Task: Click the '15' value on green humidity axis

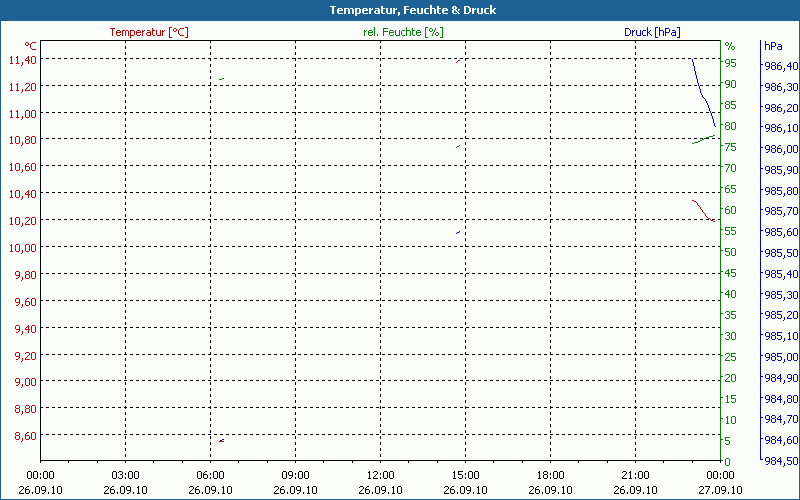Action: pyautogui.click(x=731, y=399)
